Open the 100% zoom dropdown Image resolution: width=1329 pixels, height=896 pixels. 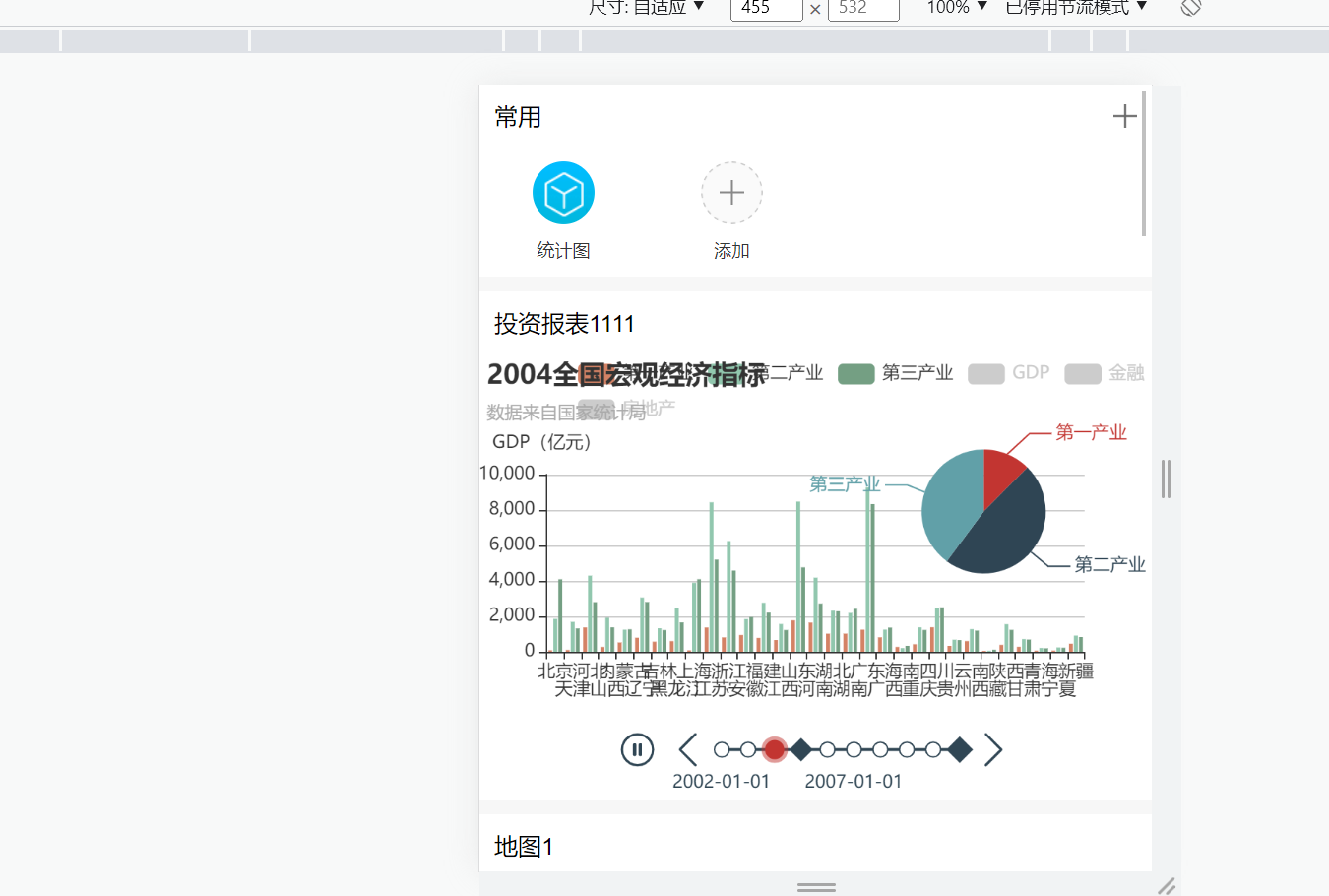tap(957, 7)
